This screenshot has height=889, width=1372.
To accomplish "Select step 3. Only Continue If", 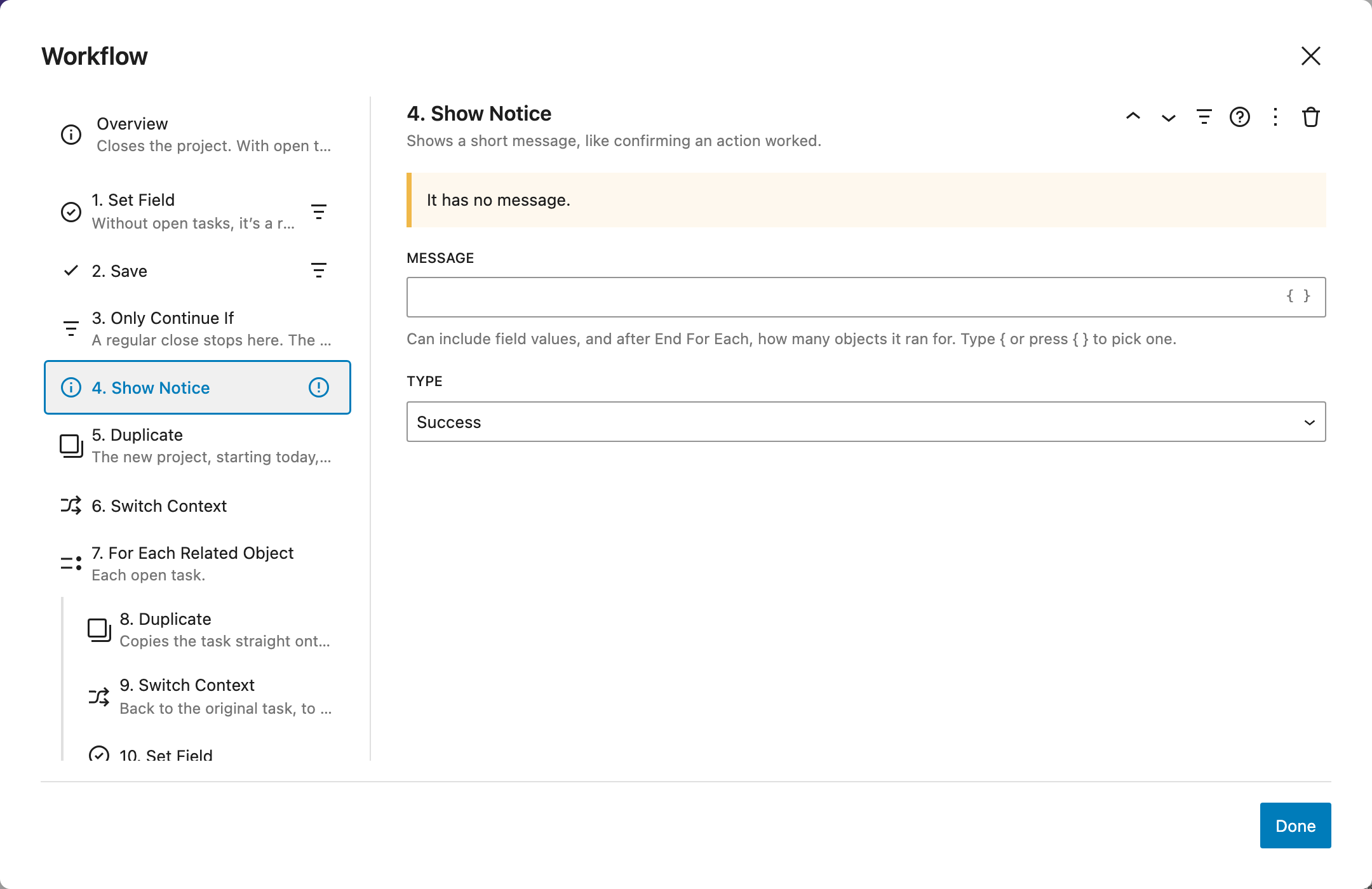I will (x=197, y=329).
